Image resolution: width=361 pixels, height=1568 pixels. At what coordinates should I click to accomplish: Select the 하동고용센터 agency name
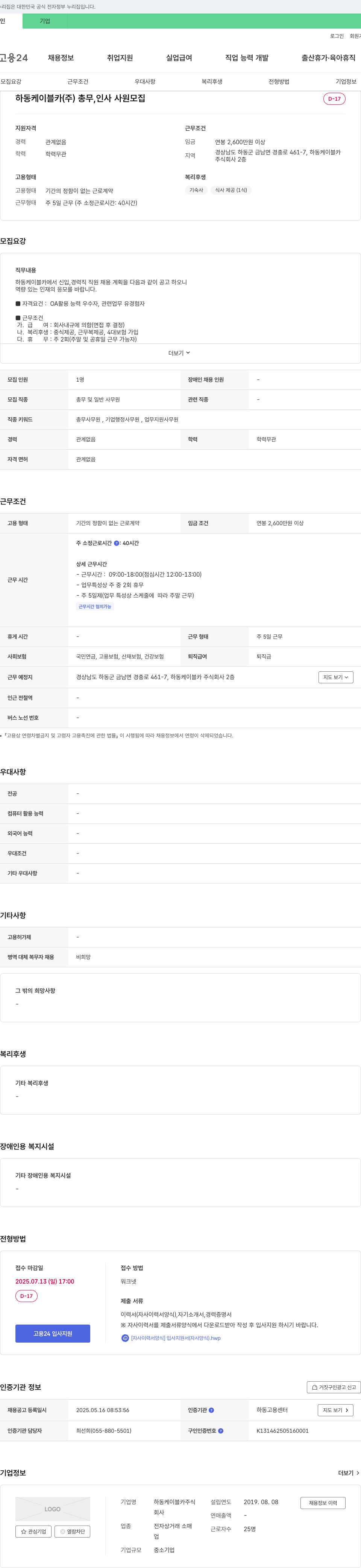click(x=272, y=1410)
